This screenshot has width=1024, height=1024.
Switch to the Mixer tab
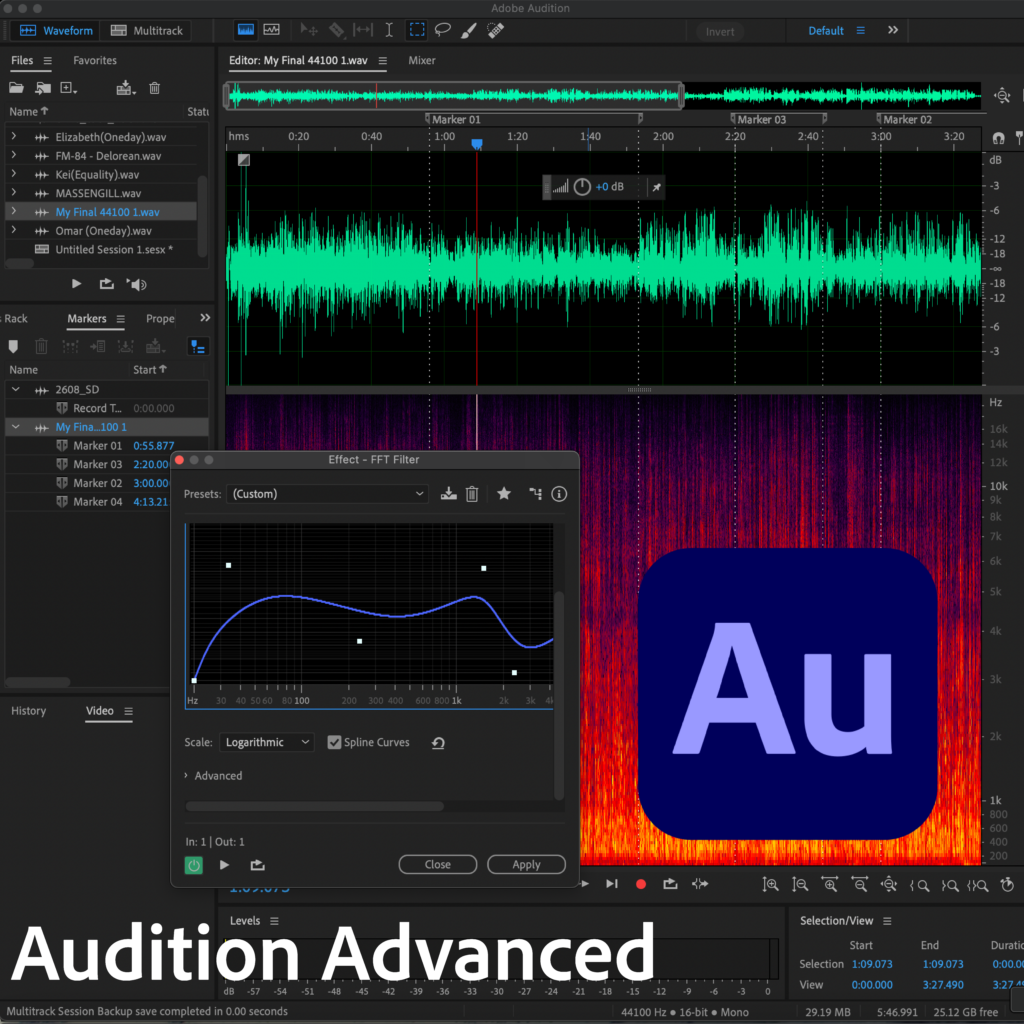click(x=422, y=60)
